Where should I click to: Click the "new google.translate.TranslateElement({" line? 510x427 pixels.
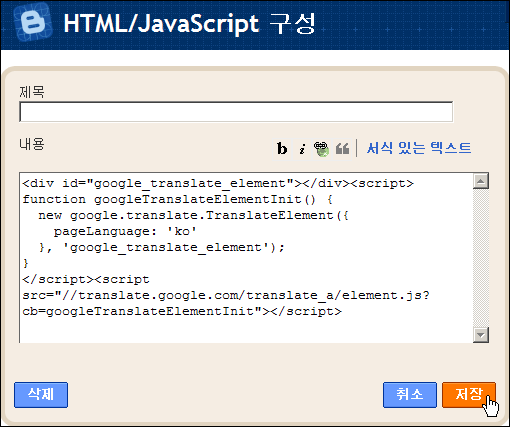click(193, 215)
